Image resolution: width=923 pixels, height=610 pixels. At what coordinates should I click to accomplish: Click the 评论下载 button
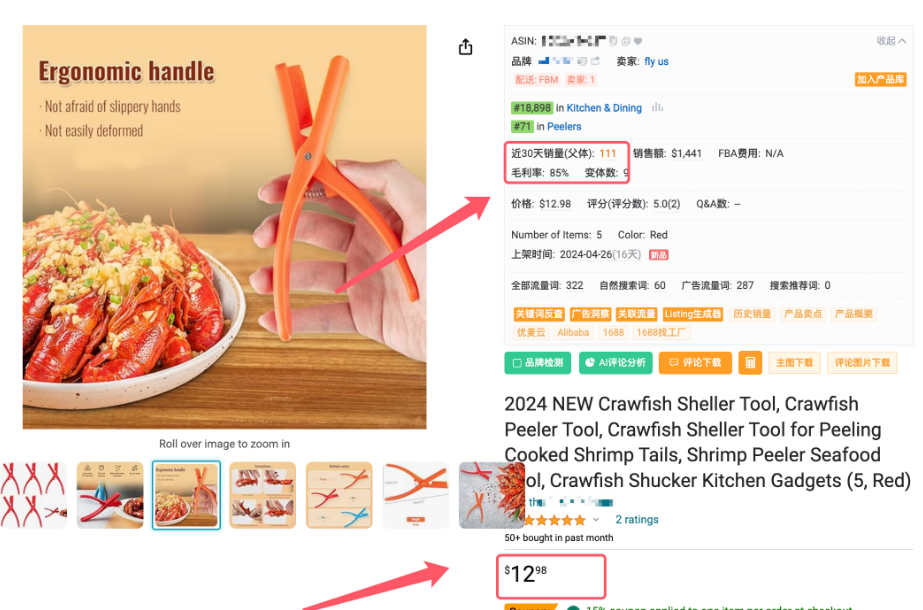pyautogui.click(x=695, y=363)
